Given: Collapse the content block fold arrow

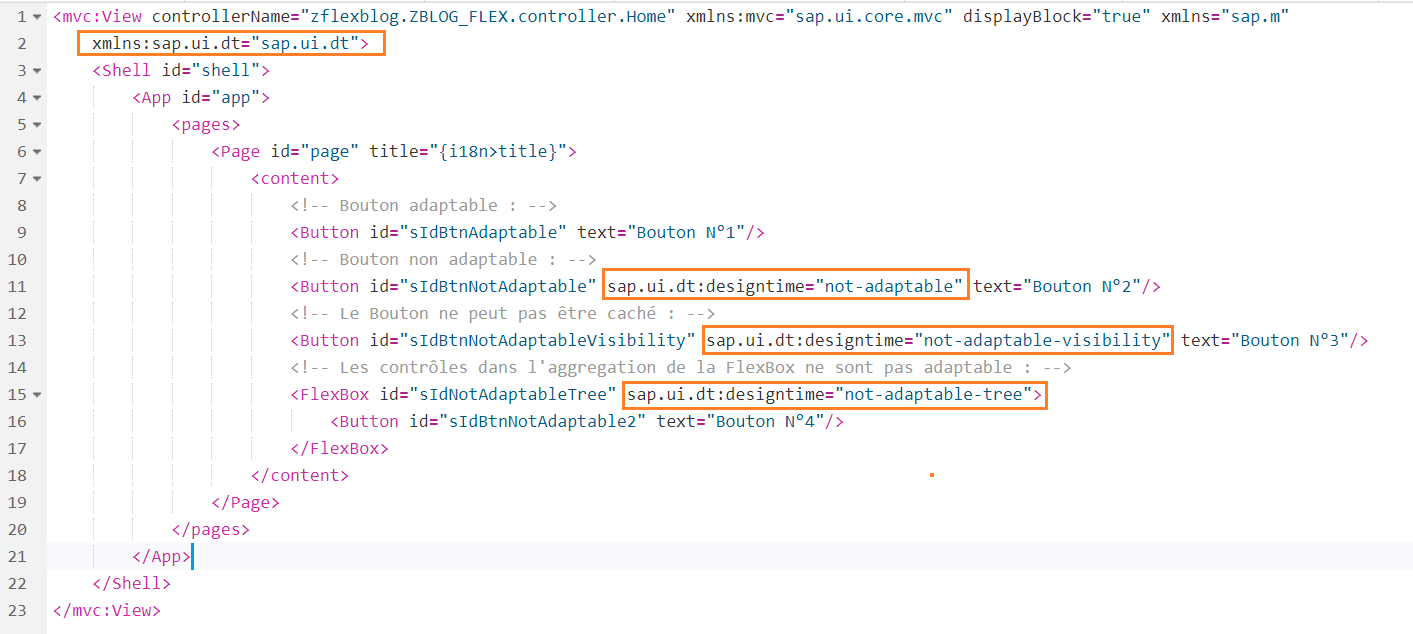Looking at the screenshot, I should 37,179.
